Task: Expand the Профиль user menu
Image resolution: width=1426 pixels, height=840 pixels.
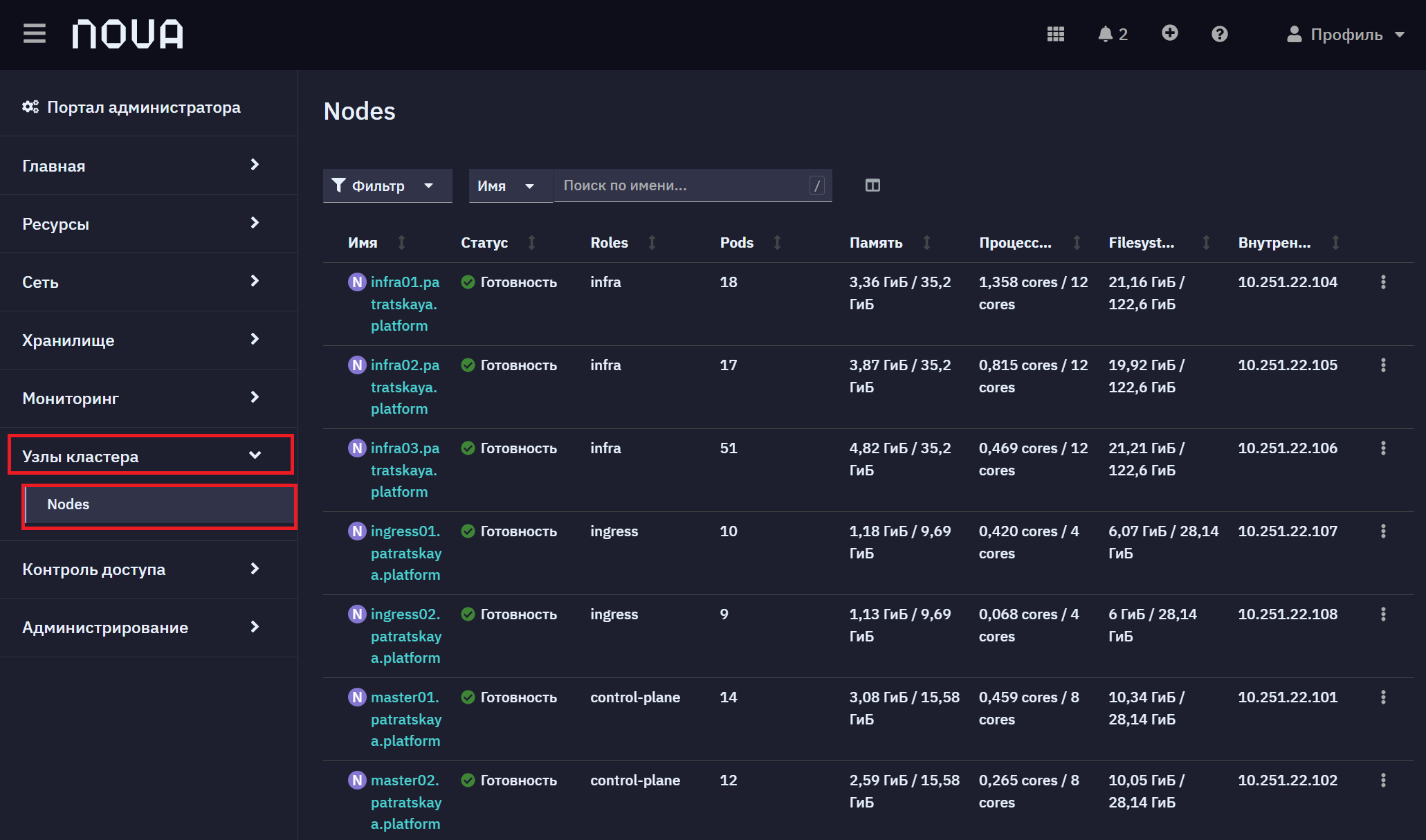Action: click(1345, 35)
